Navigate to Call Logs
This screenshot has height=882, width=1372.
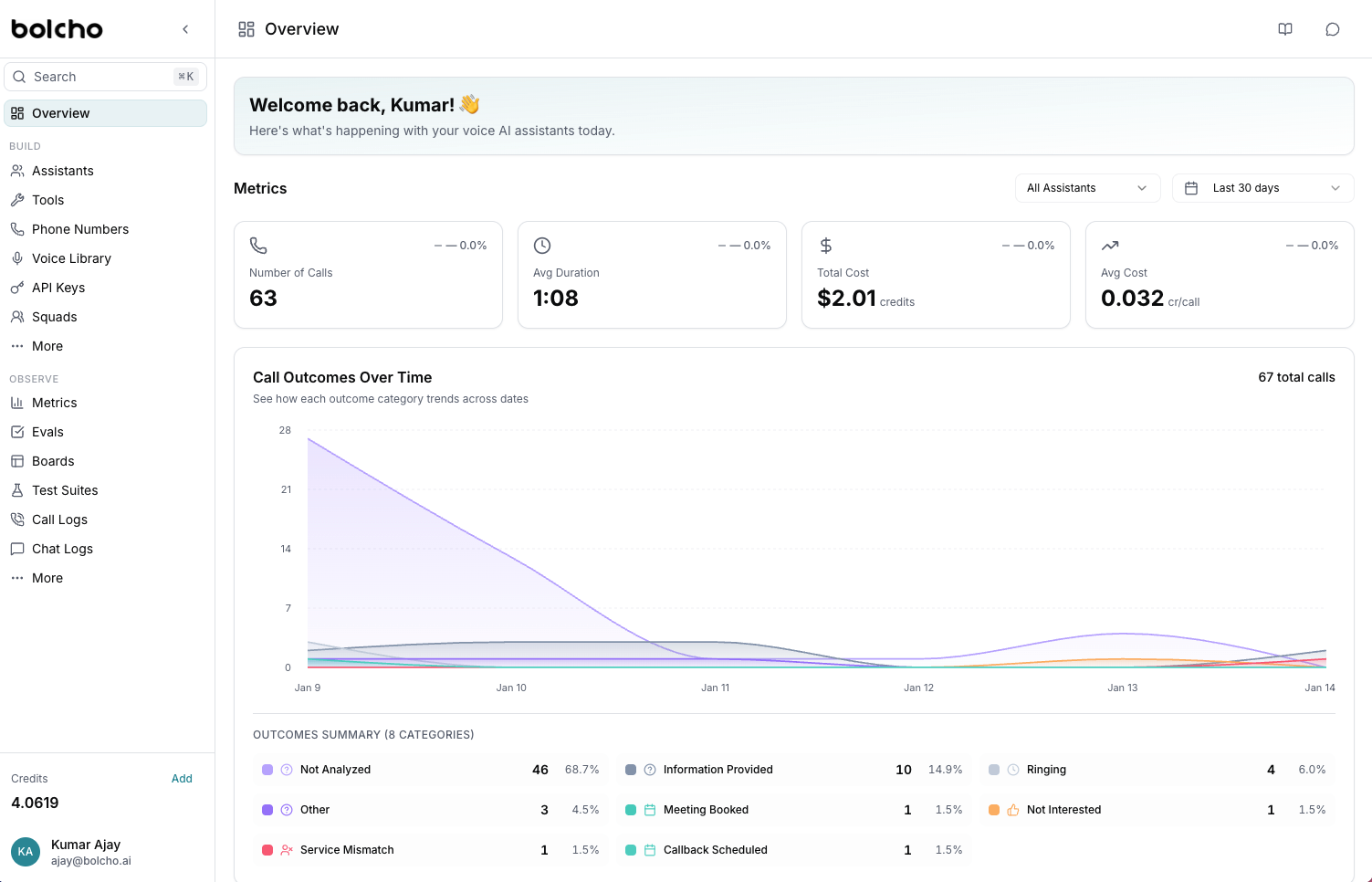(105, 520)
